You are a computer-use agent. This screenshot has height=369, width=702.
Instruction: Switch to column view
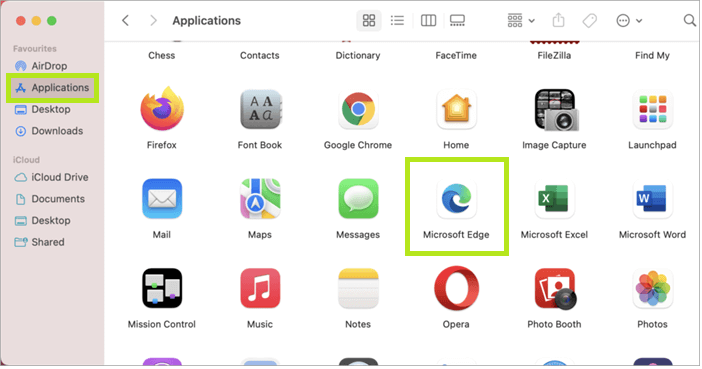tap(428, 20)
